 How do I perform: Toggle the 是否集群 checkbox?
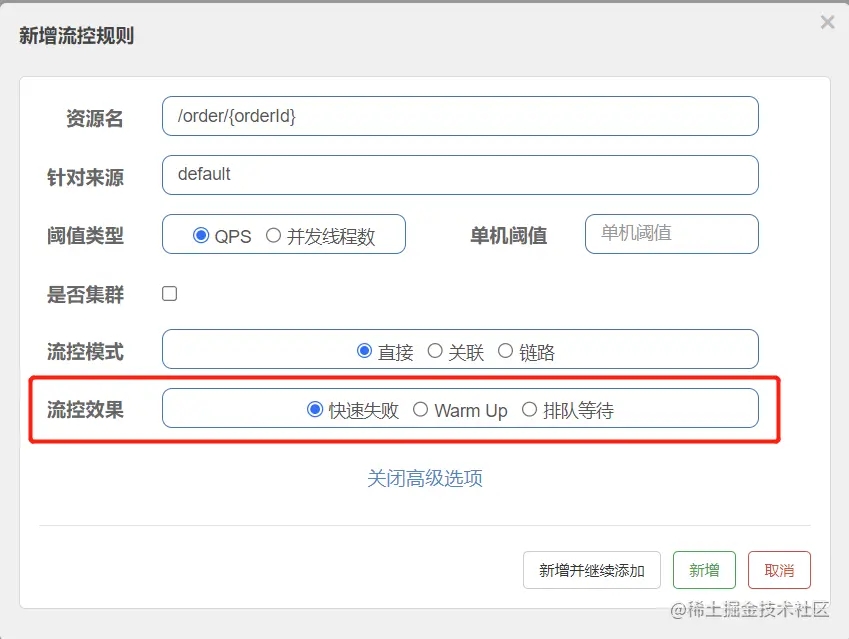(169, 294)
